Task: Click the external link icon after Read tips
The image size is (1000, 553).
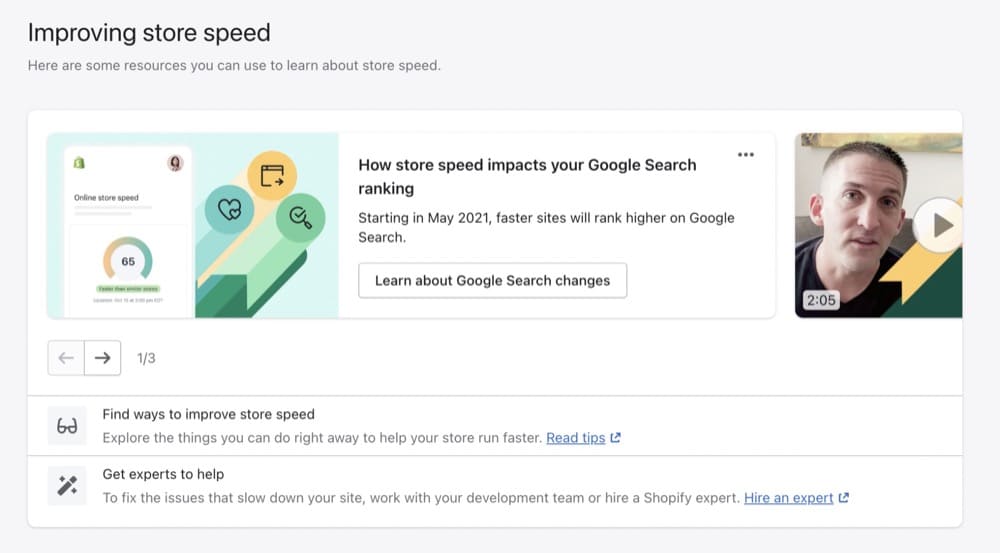Action: (x=616, y=438)
